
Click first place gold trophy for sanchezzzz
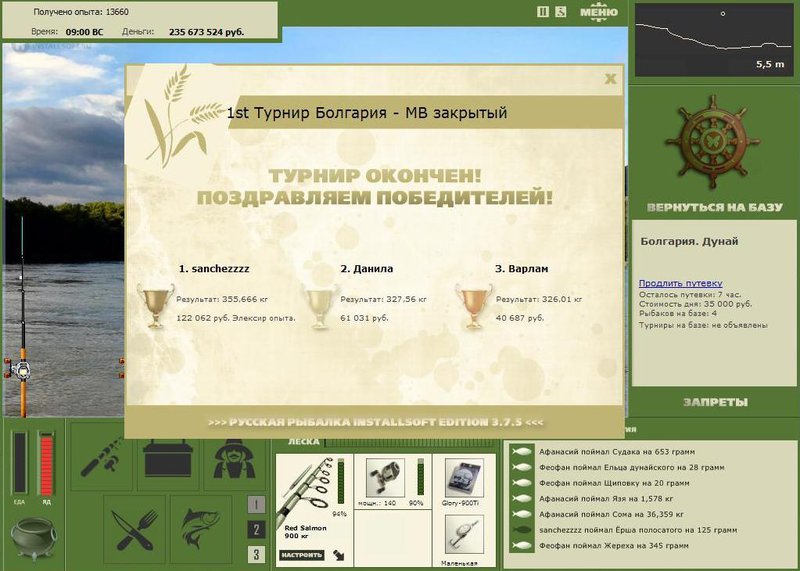pyautogui.click(x=156, y=306)
